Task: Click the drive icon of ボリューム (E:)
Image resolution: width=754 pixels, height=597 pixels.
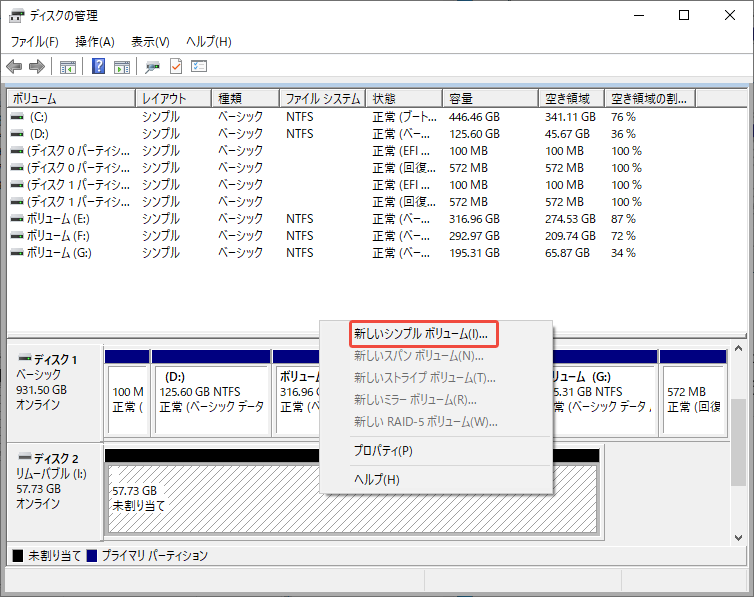Action: click(17, 219)
